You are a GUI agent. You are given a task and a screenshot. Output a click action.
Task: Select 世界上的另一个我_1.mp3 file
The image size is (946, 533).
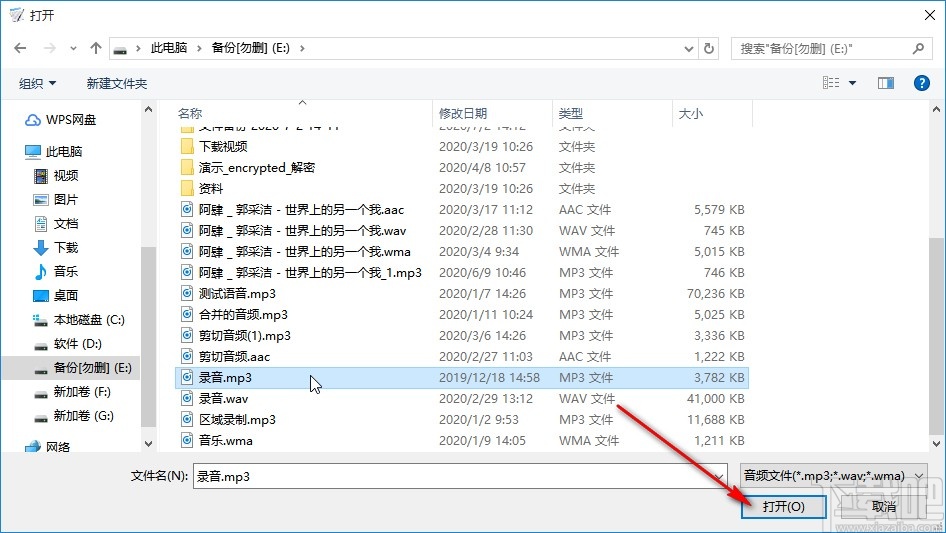click(310, 273)
